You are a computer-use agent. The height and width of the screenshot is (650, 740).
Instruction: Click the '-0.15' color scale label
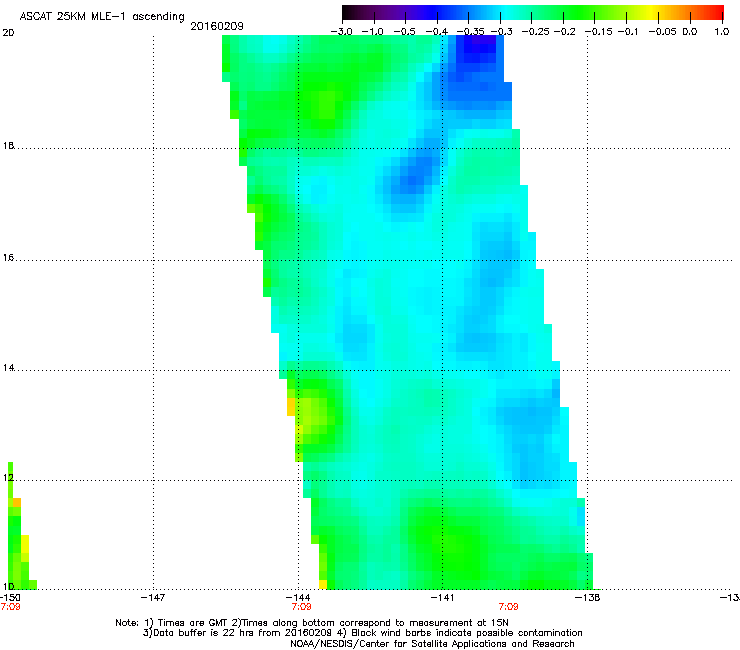[598, 32]
